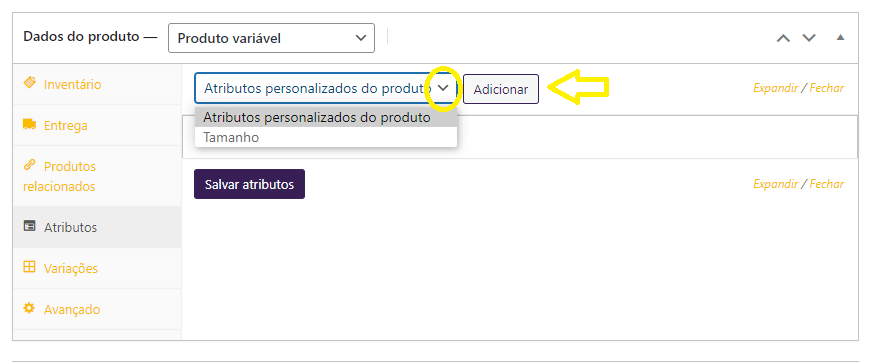Click the Atributos list icon
This screenshot has width=869, height=362.
(x=29, y=226)
